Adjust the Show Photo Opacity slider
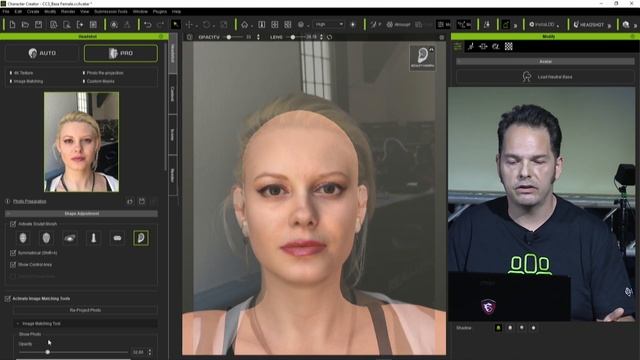 tap(73, 352)
